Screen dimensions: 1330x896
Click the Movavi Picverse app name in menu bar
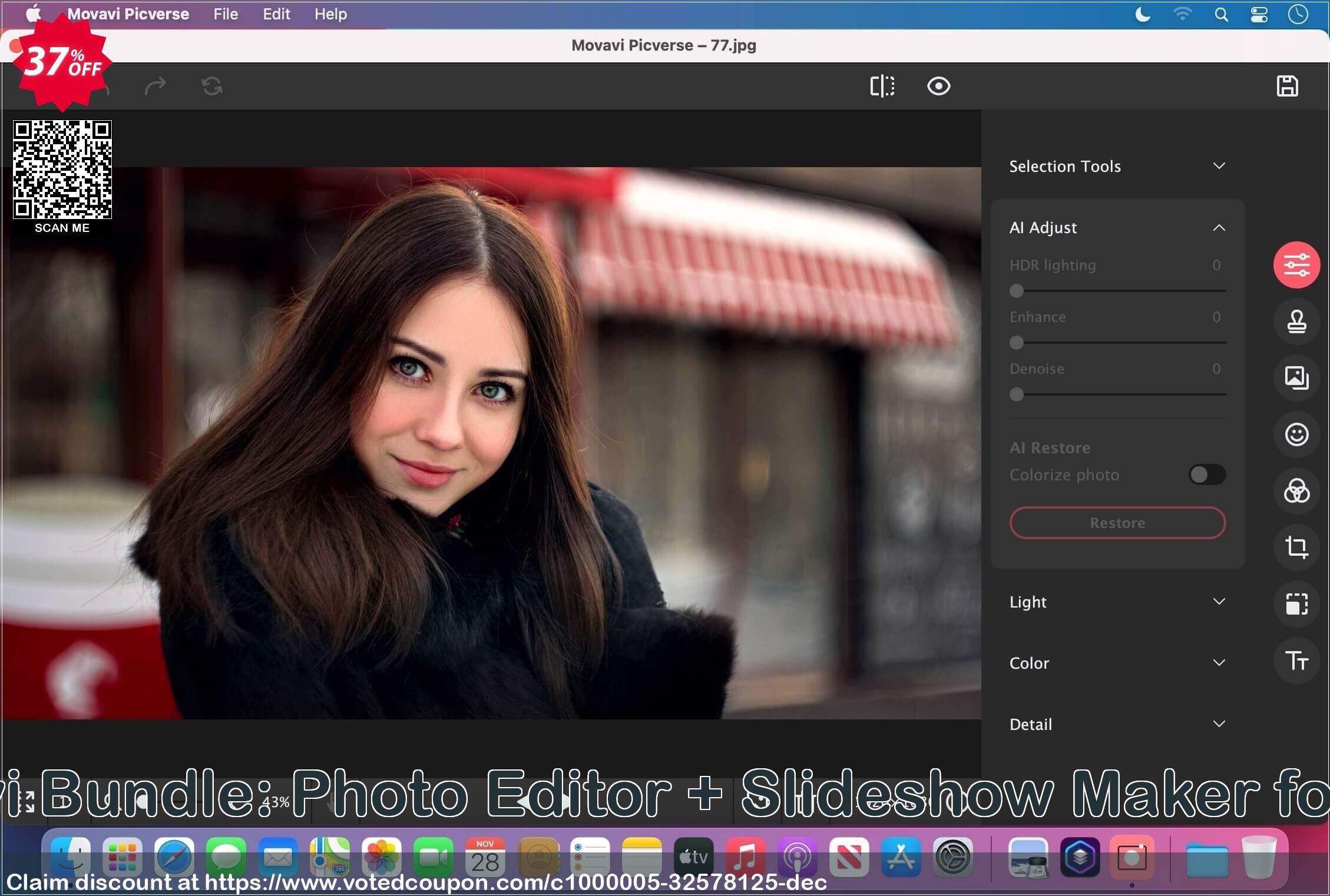pos(131,14)
